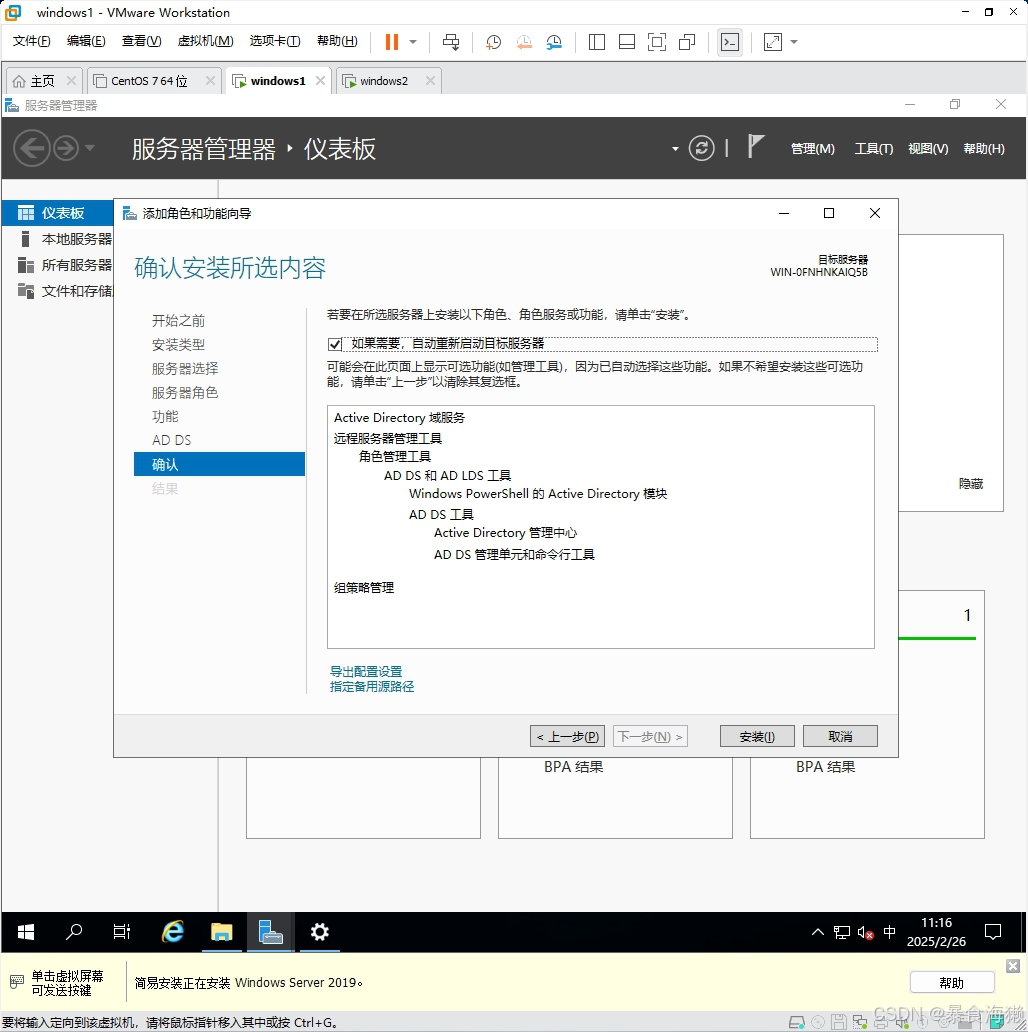1028x1032 pixels.
Task: Open the Windows Start menu
Action: tap(26, 932)
